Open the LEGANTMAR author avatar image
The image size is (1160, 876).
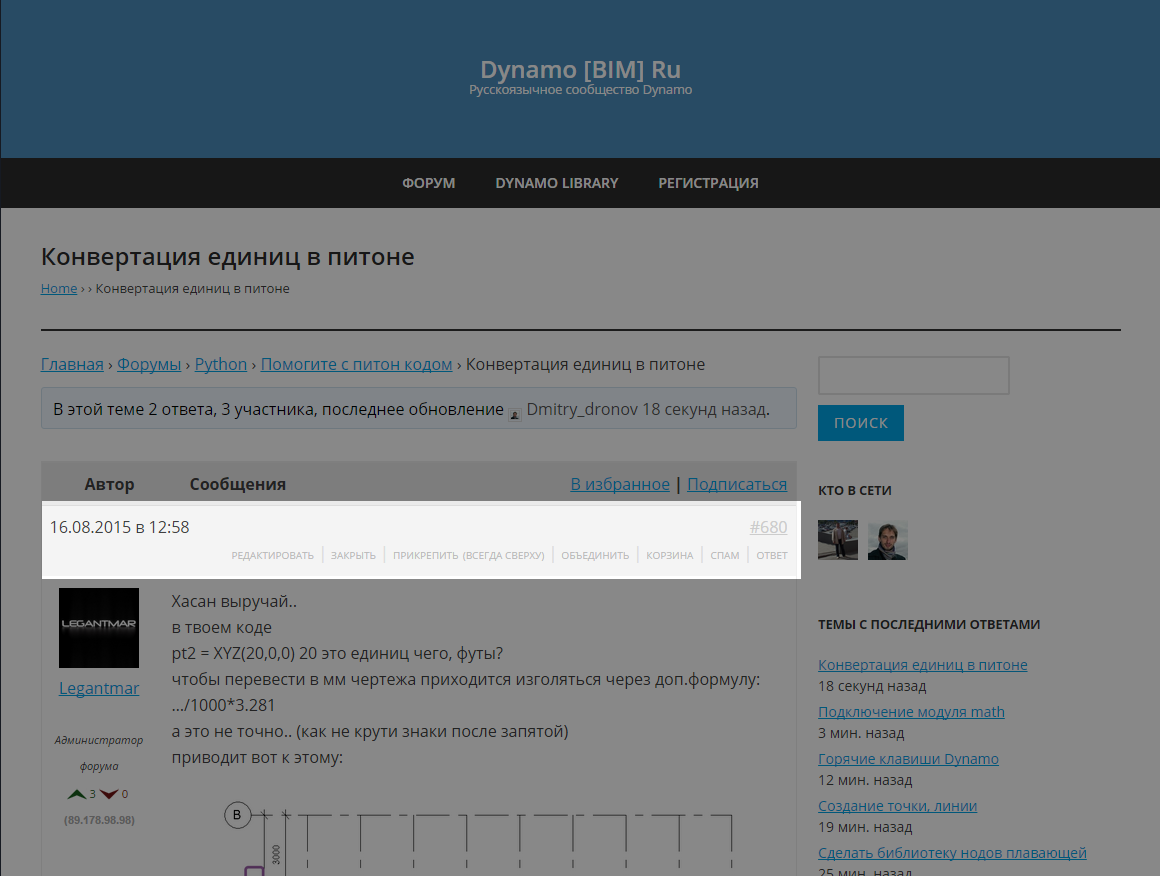(98, 627)
